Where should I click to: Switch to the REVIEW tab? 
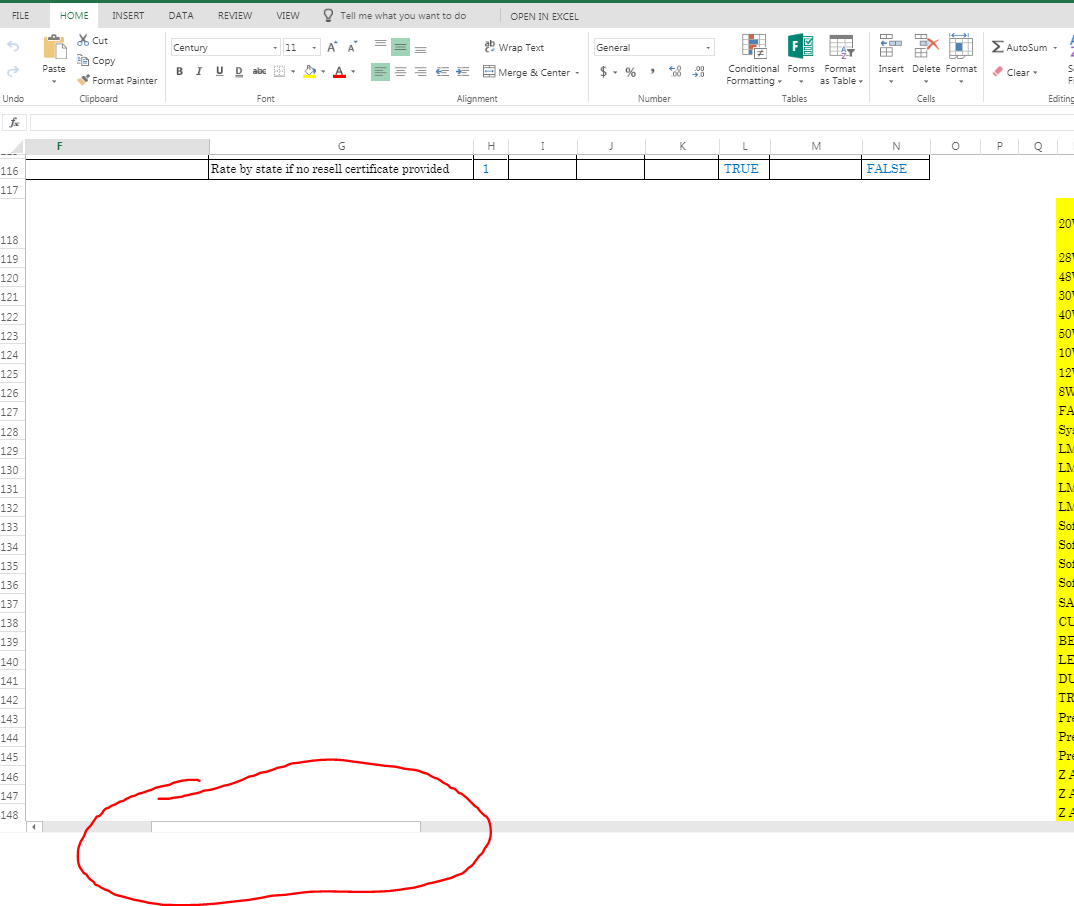(x=235, y=15)
